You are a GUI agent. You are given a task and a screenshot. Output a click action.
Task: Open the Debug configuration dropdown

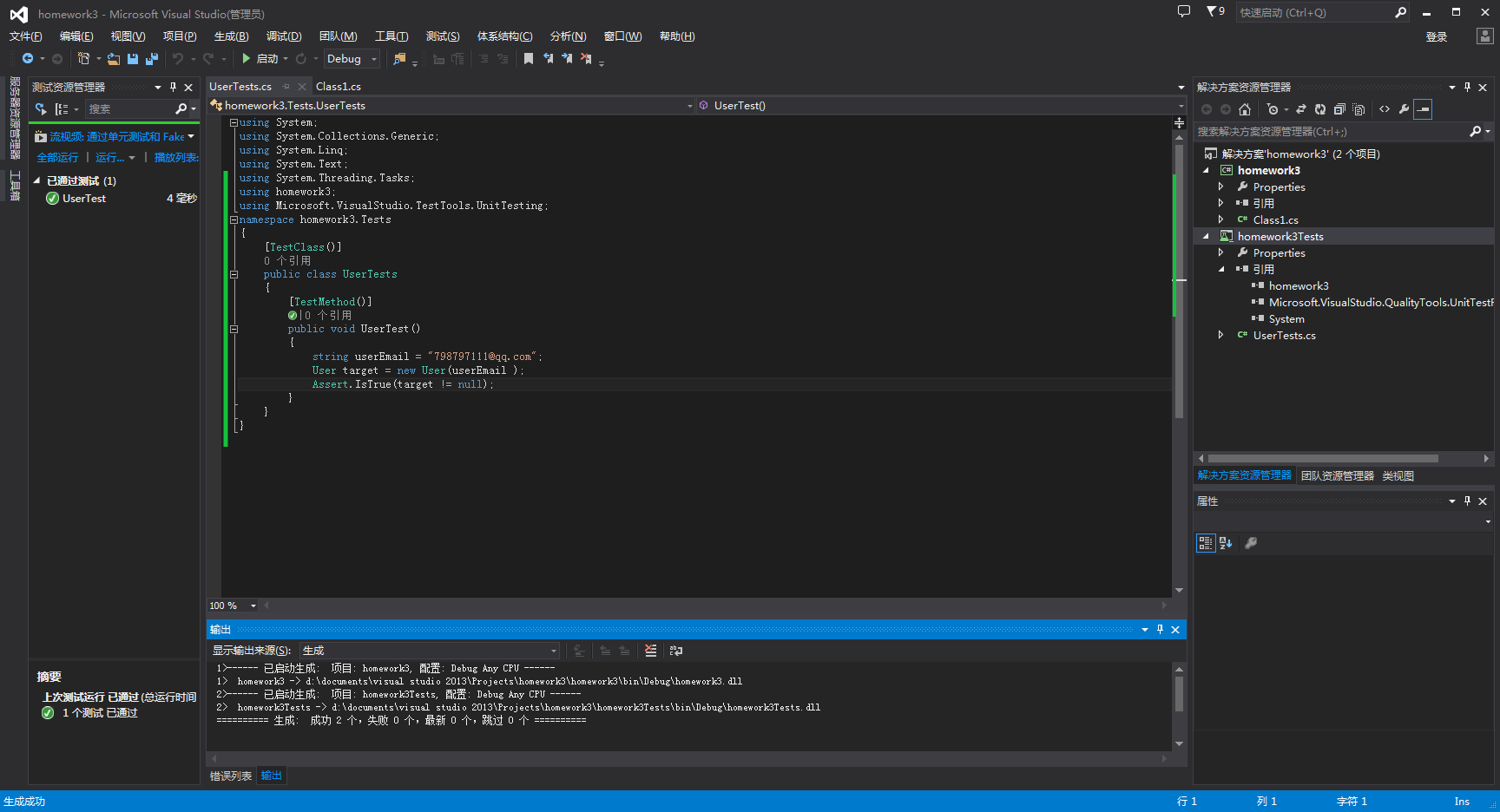pyautogui.click(x=352, y=59)
